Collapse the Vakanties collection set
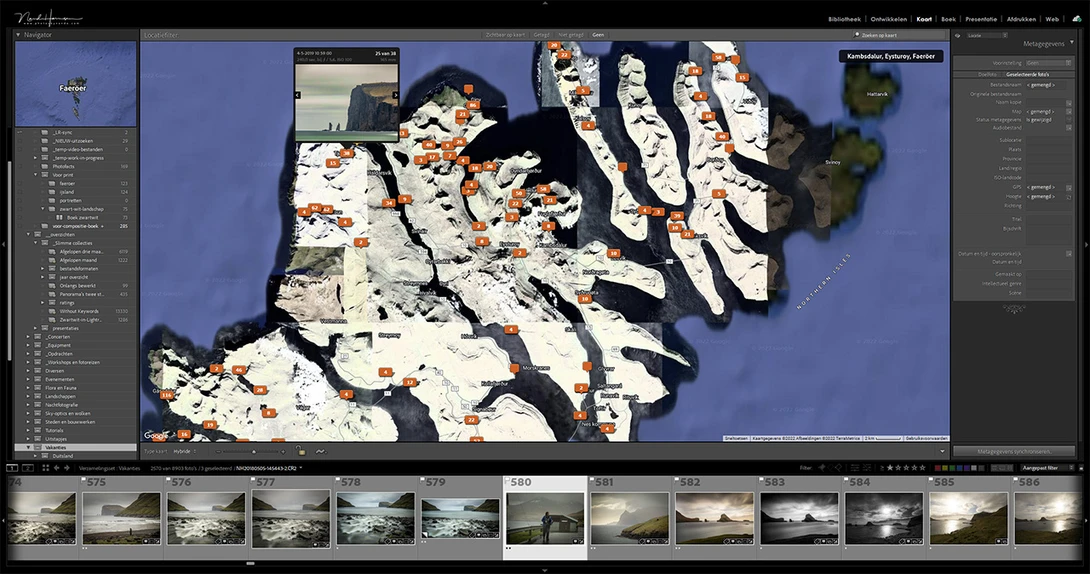The width and height of the screenshot is (1090, 574). click(29, 448)
